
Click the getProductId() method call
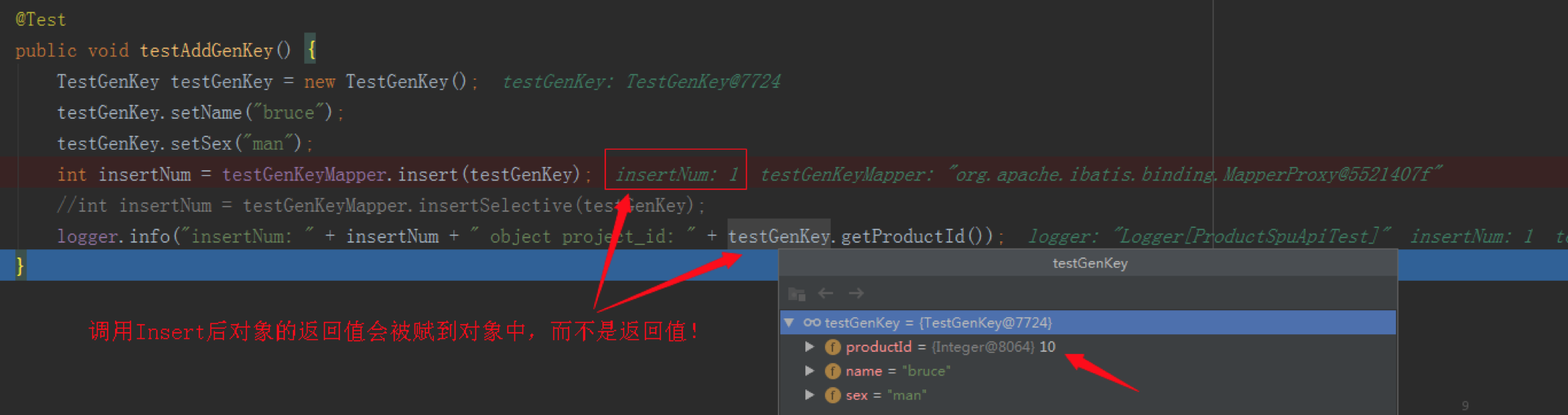(x=917, y=237)
